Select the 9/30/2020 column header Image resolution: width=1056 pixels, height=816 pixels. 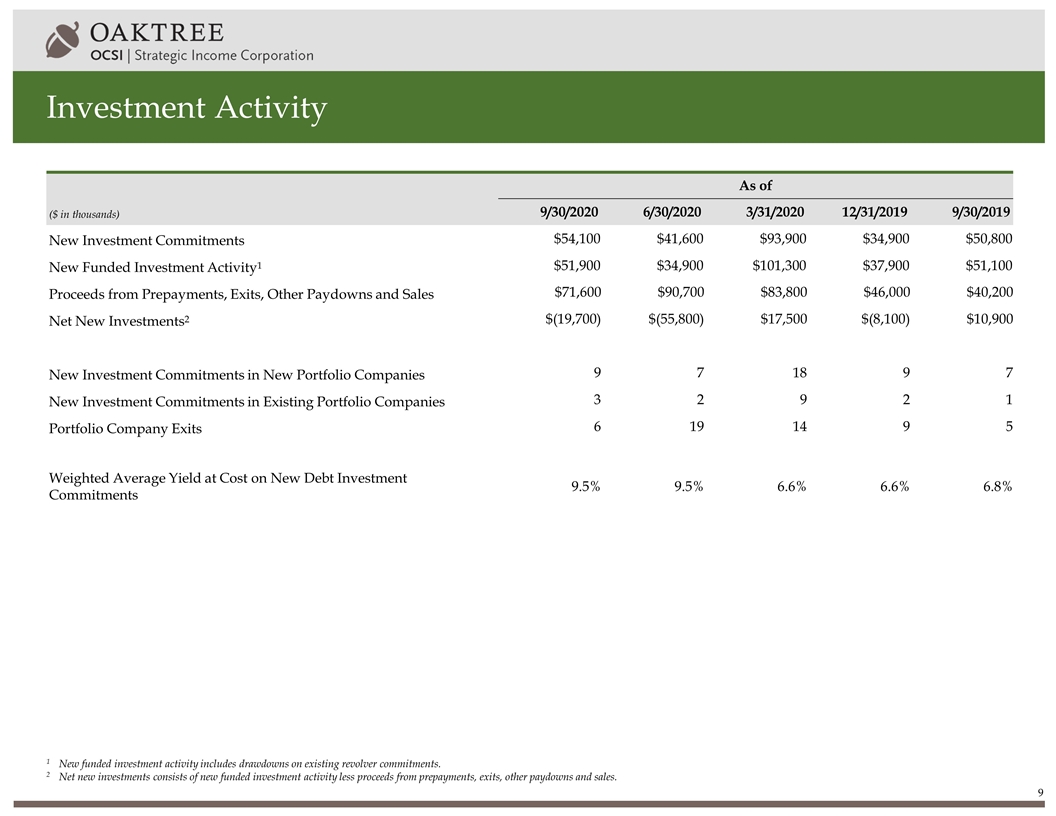tap(569, 212)
